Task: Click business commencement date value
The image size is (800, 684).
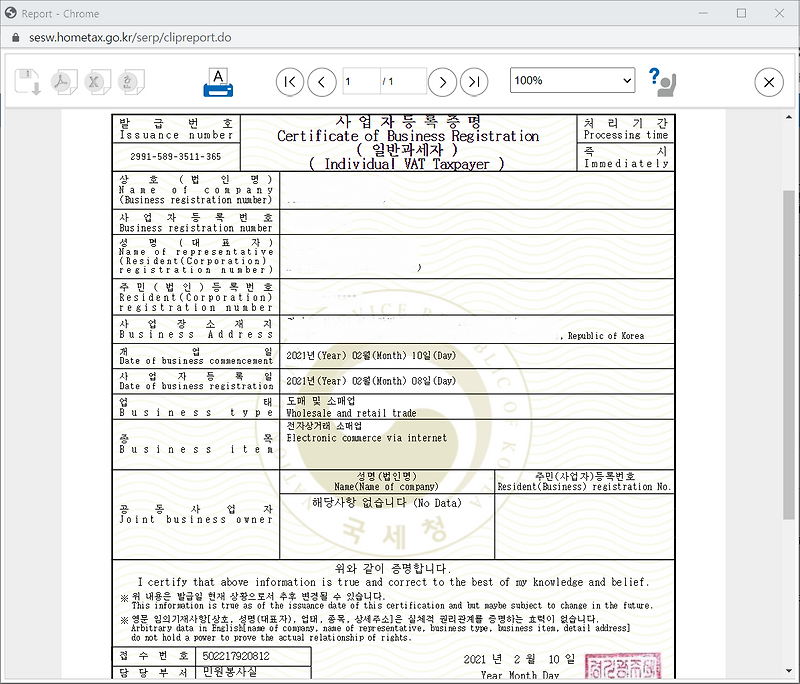Action: coord(371,356)
